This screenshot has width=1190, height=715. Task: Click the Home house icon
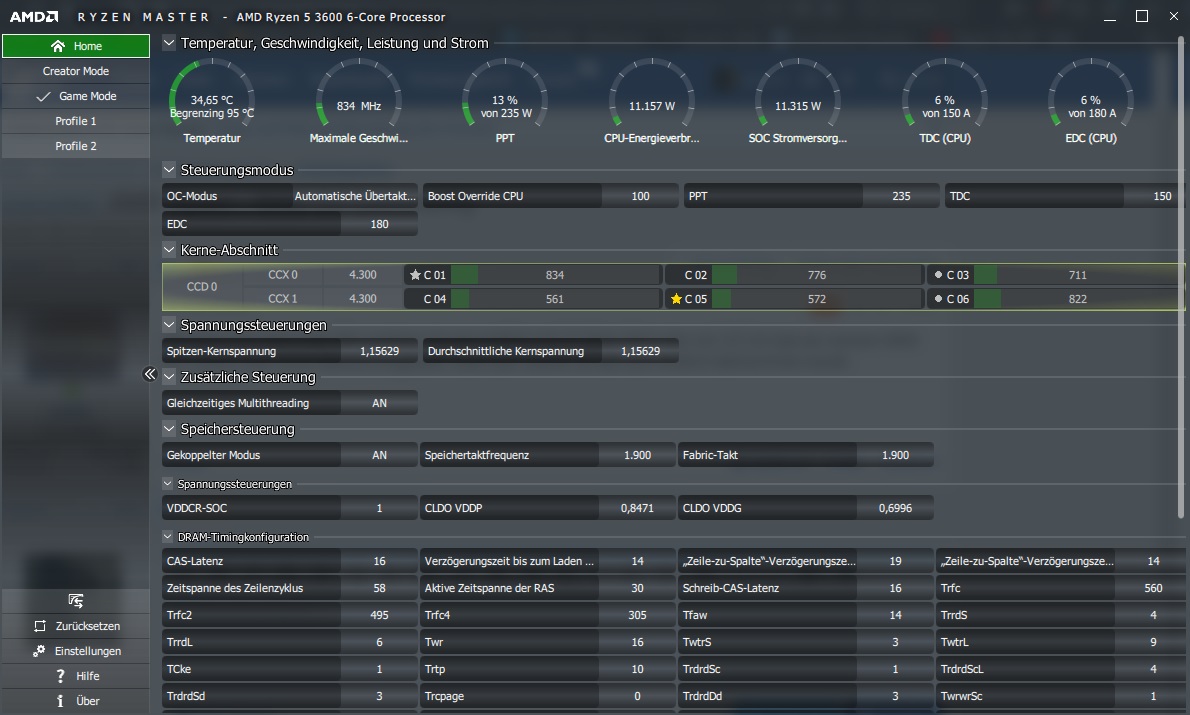[x=58, y=46]
